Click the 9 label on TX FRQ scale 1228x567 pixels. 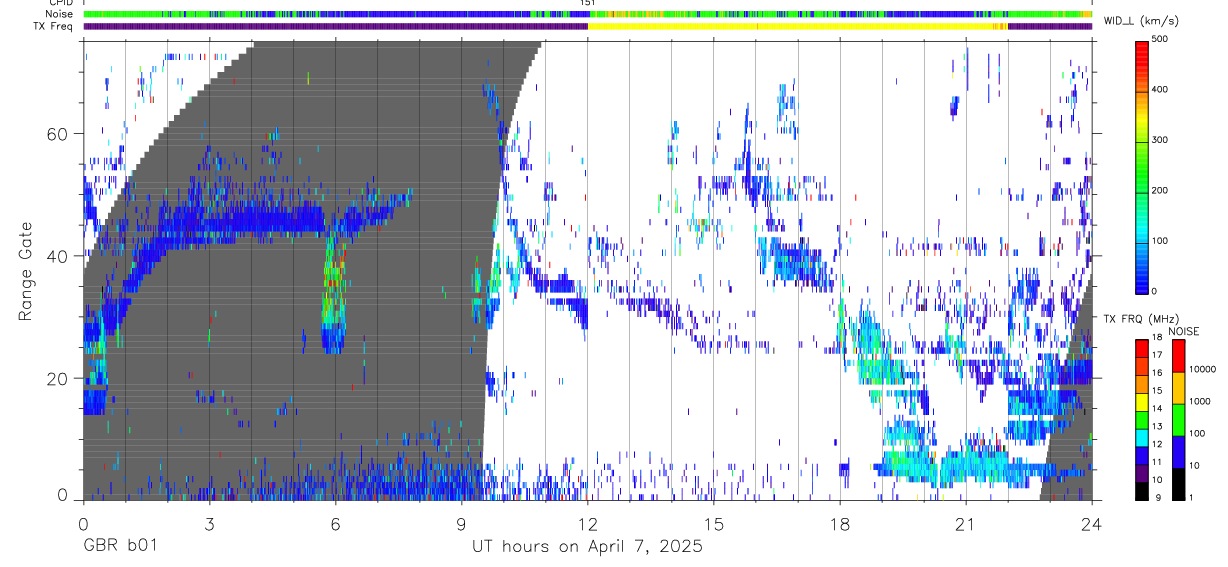1156,498
